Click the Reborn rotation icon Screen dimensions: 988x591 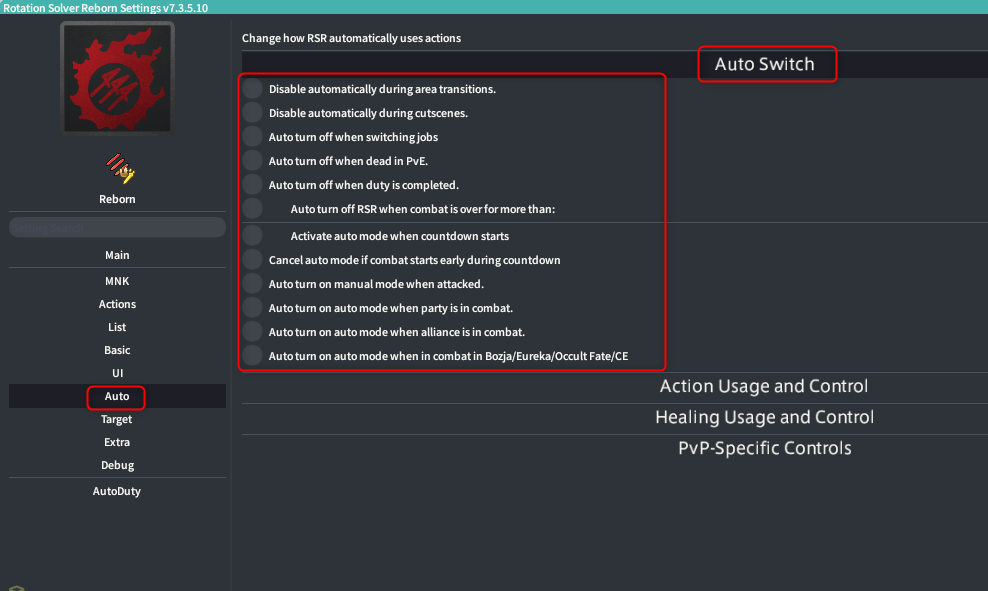[x=118, y=168]
